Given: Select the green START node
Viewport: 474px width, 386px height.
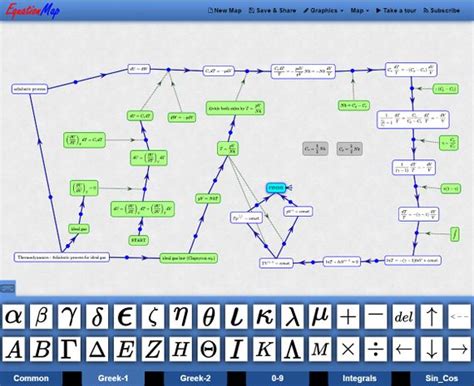Looking at the screenshot, I should 139,240.
